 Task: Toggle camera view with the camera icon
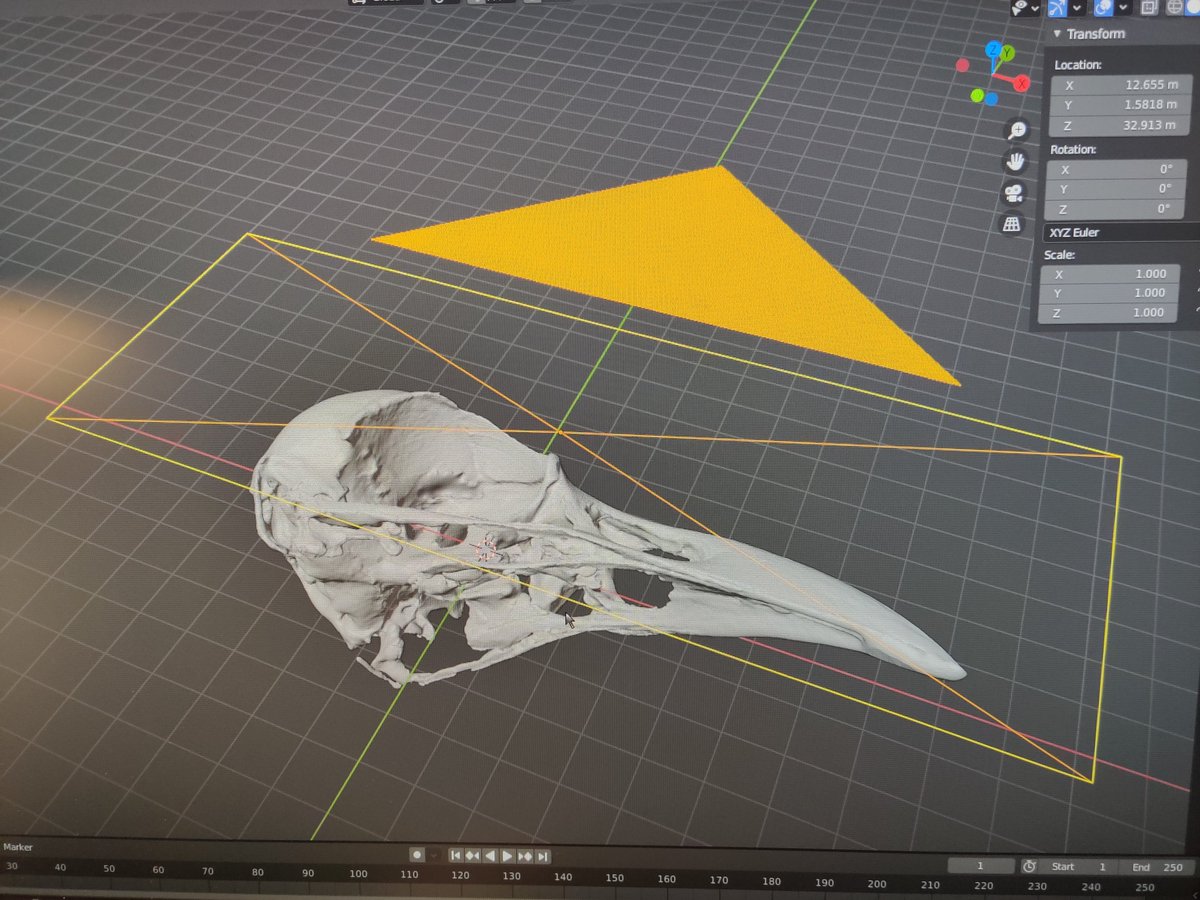pos(1015,192)
